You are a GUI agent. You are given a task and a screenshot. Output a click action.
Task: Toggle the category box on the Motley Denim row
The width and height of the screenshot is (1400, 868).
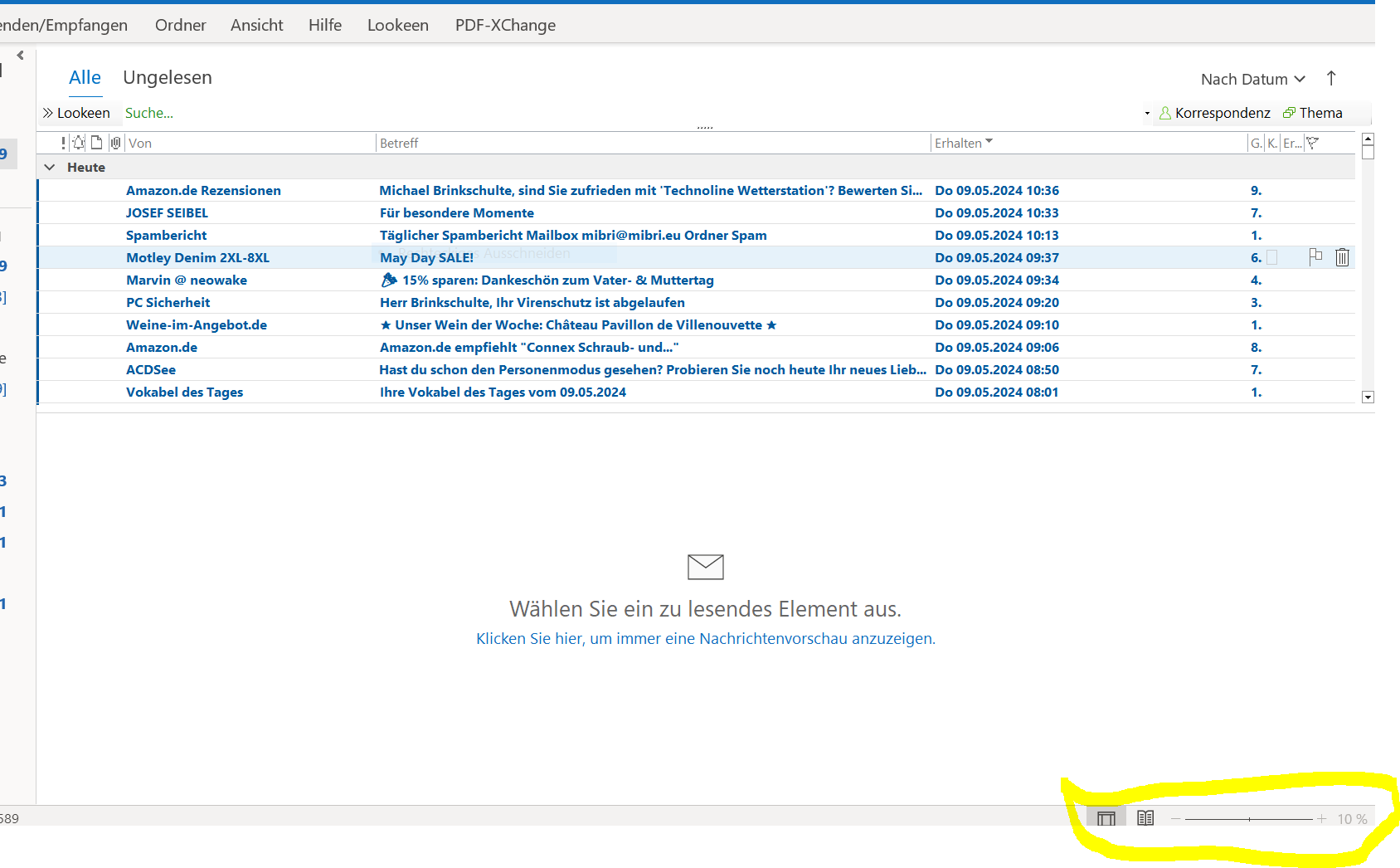tap(1271, 257)
